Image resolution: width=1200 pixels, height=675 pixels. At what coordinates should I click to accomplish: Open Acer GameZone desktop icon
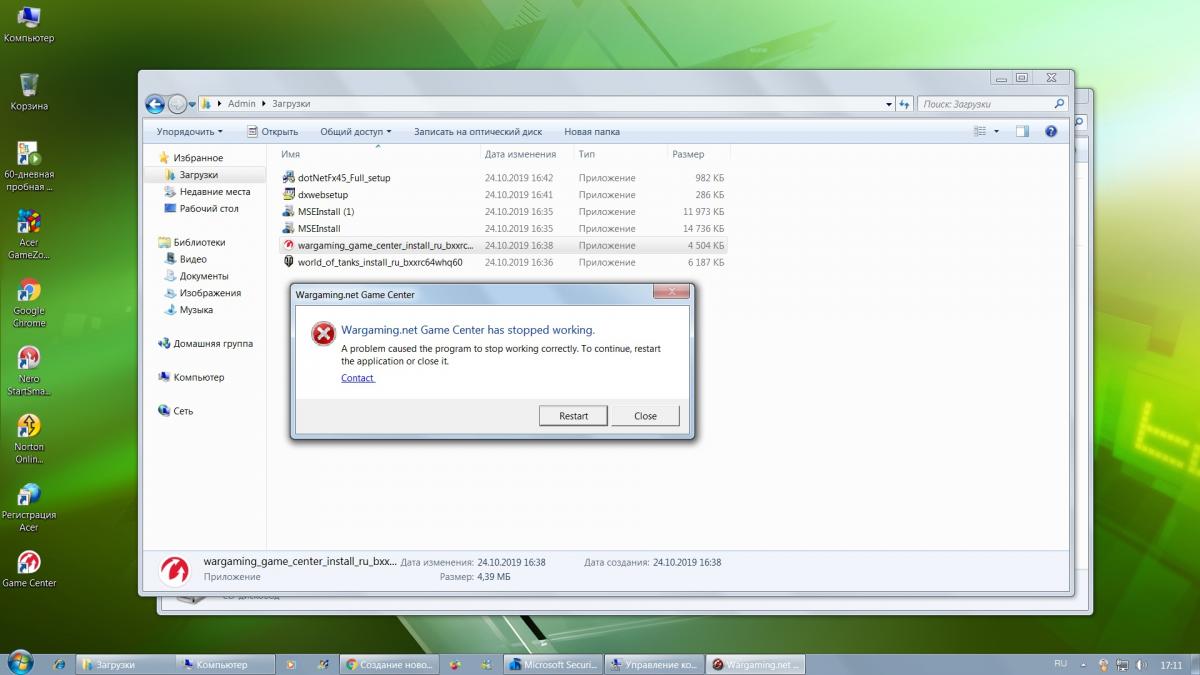tap(29, 234)
